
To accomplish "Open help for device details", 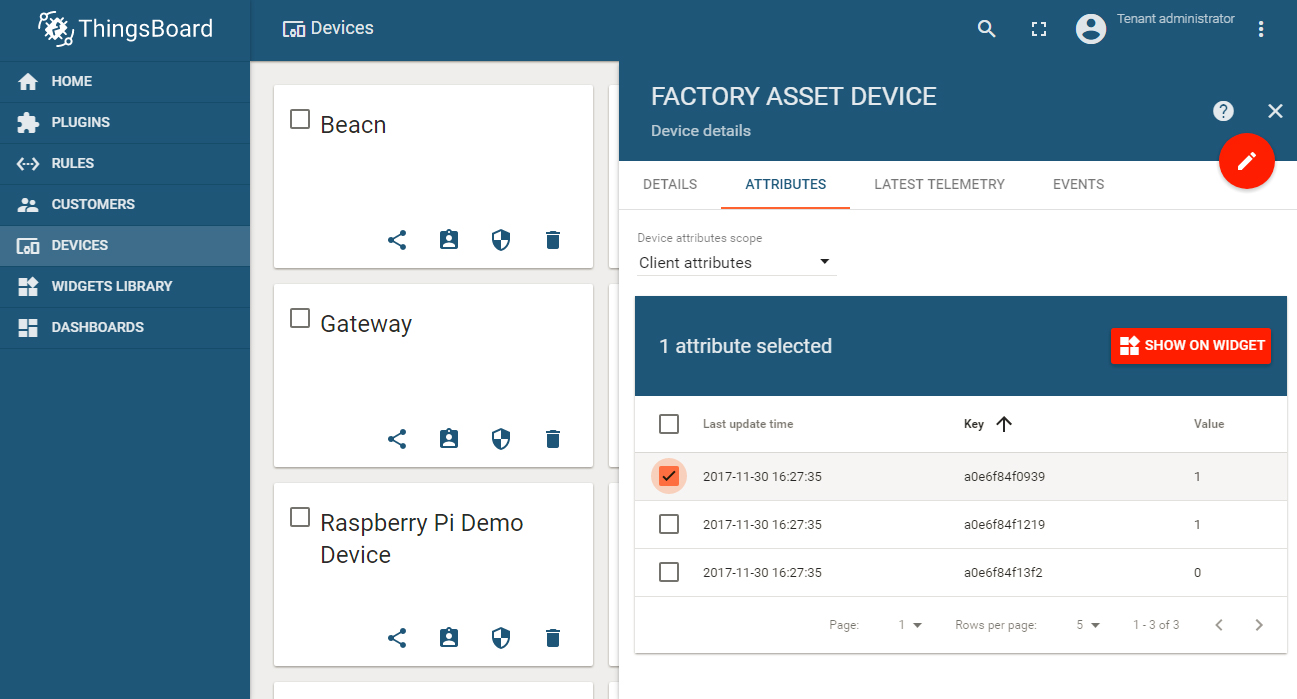I will point(1223,111).
